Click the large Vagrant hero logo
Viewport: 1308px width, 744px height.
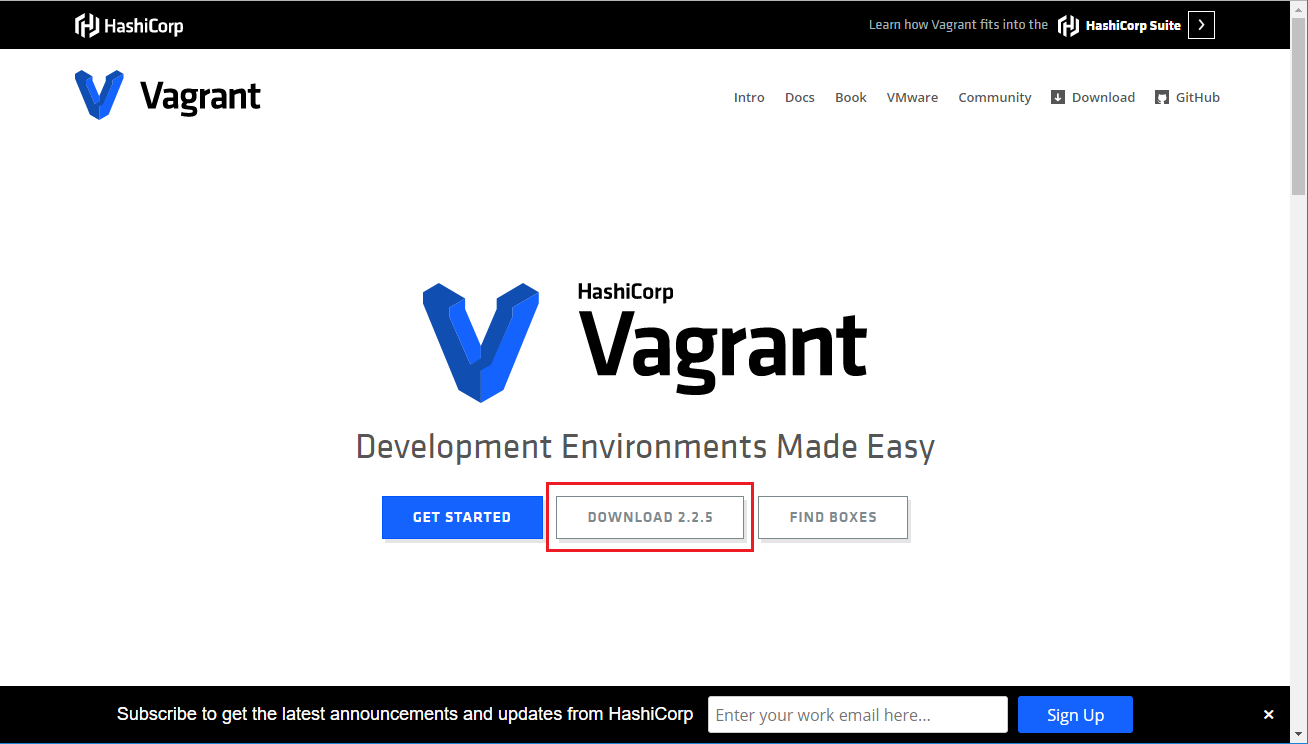[645, 340]
